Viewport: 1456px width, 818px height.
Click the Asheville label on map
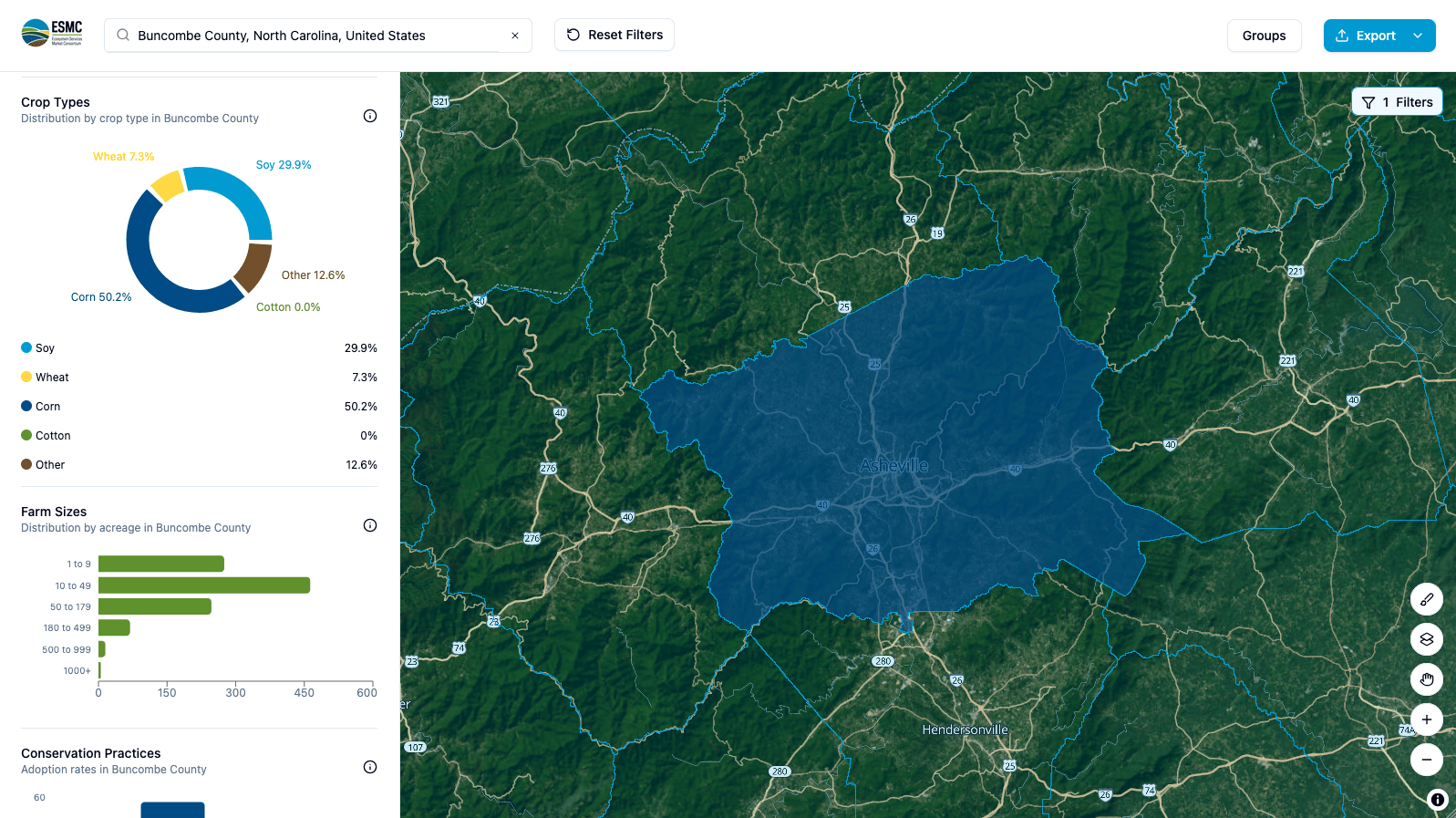[893, 466]
